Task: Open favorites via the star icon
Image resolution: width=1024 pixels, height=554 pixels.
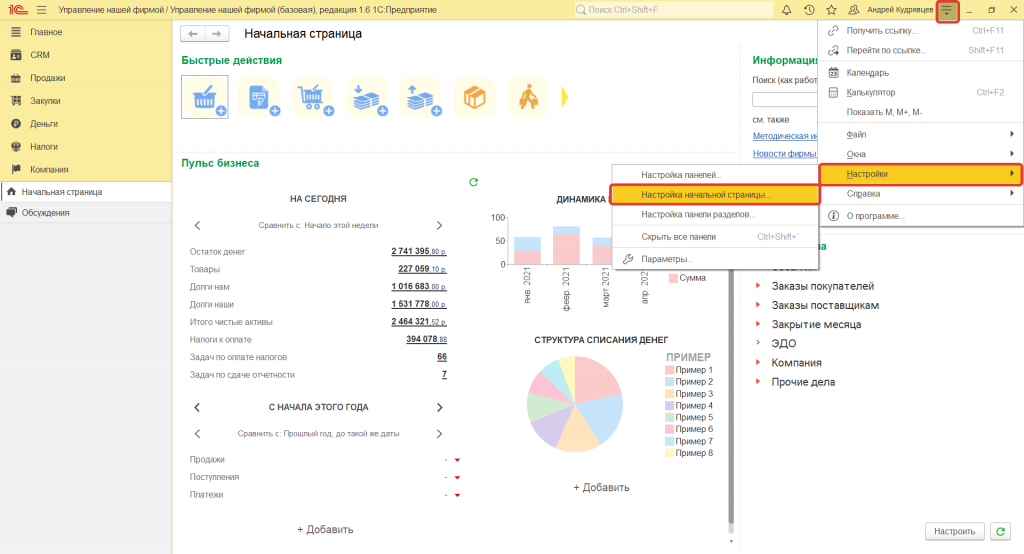Action: click(x=831, y=10)
